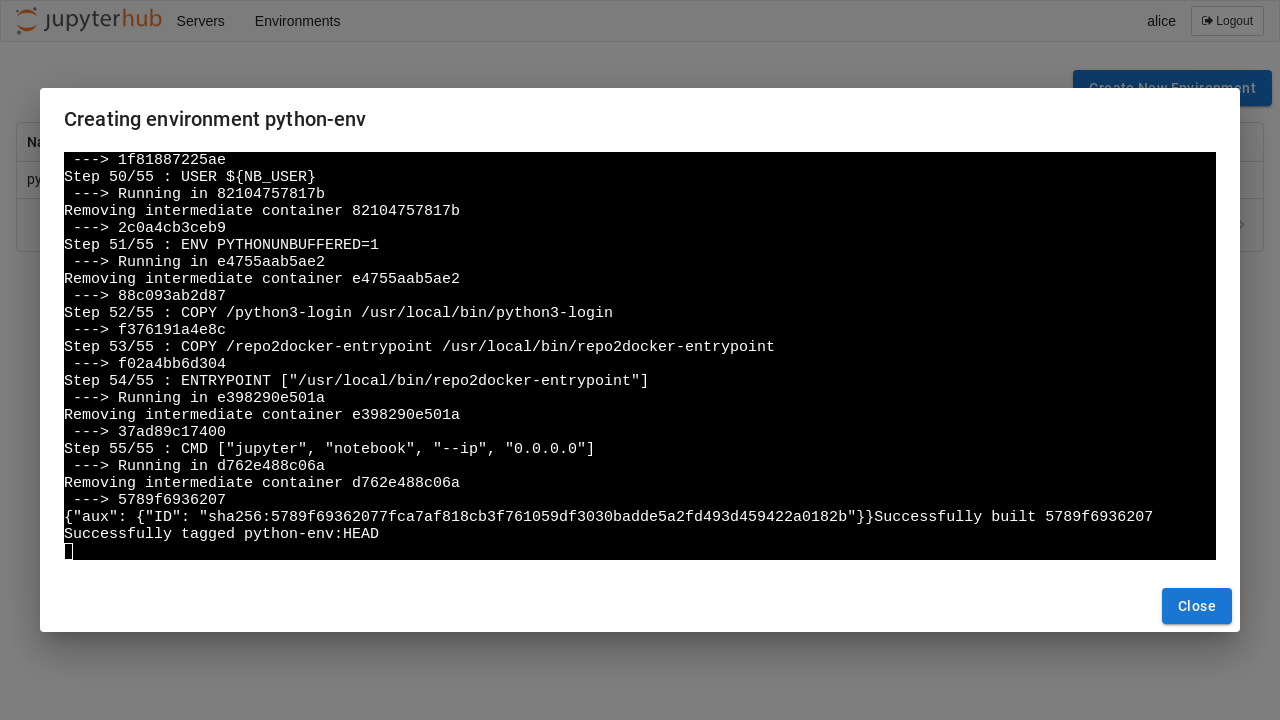Click the Step 55/55 CMD log line
The image size is (1280, 720).
tap(329, 449)
